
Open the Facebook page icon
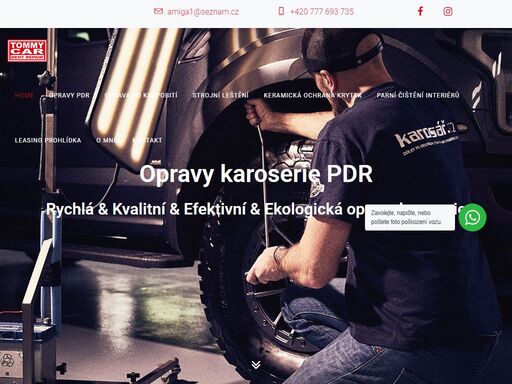click(420, 11)
